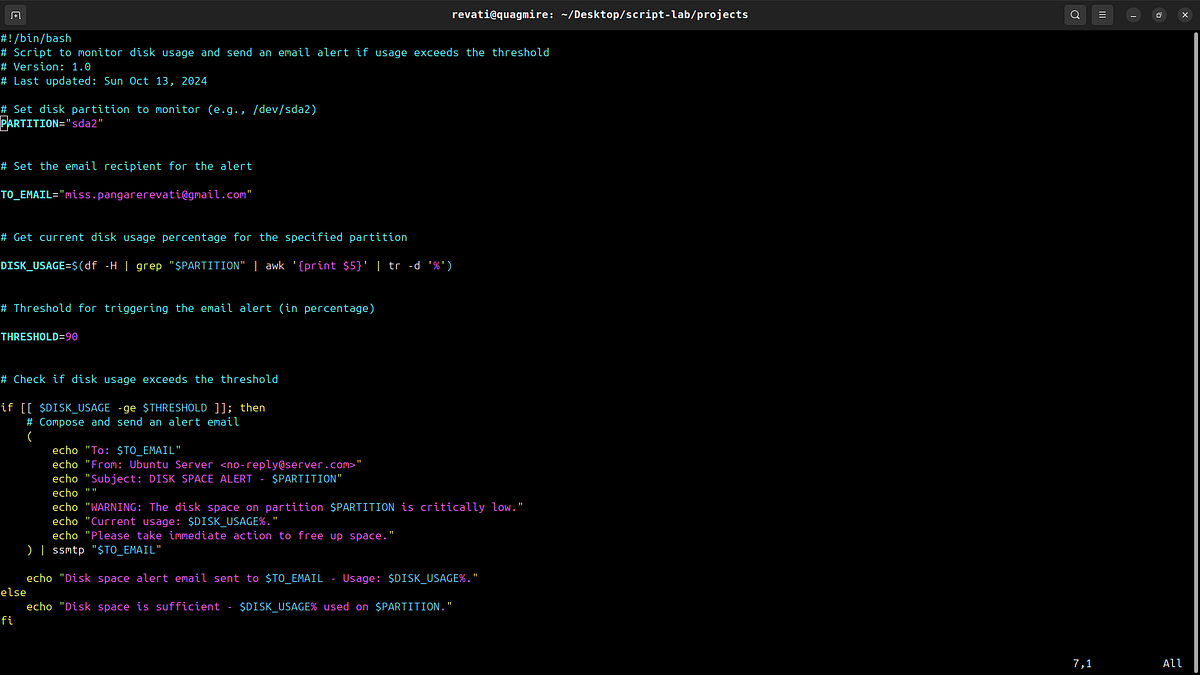Click the cursor position indicator 7,1
The width and height of the screenshot is (1200, 675).
(x=1082, y=662)
